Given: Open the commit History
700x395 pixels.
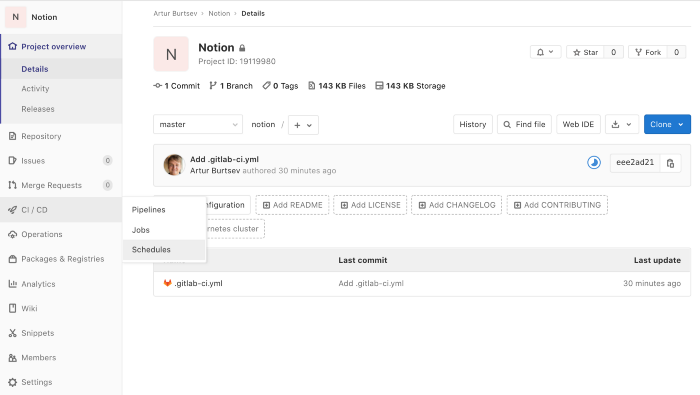Looking at the screenshot, I should click(473, 125).
